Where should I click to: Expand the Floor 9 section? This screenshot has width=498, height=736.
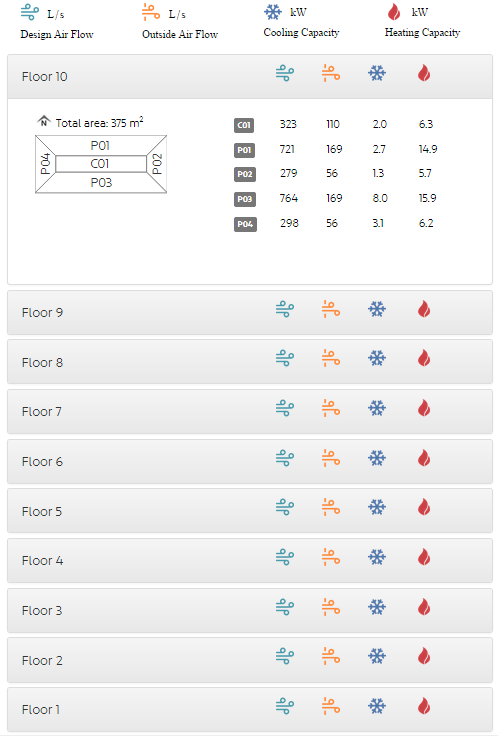250,313
